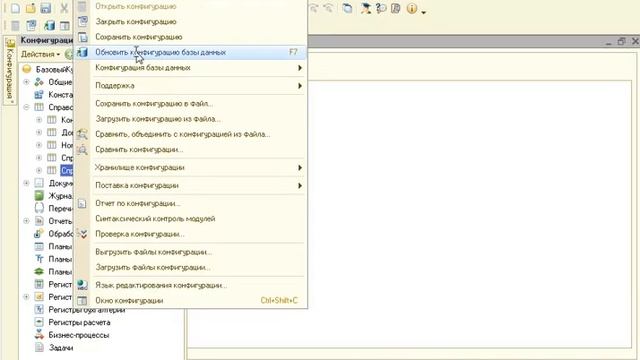Click the configuration window toolbar icon in second row

65,26
